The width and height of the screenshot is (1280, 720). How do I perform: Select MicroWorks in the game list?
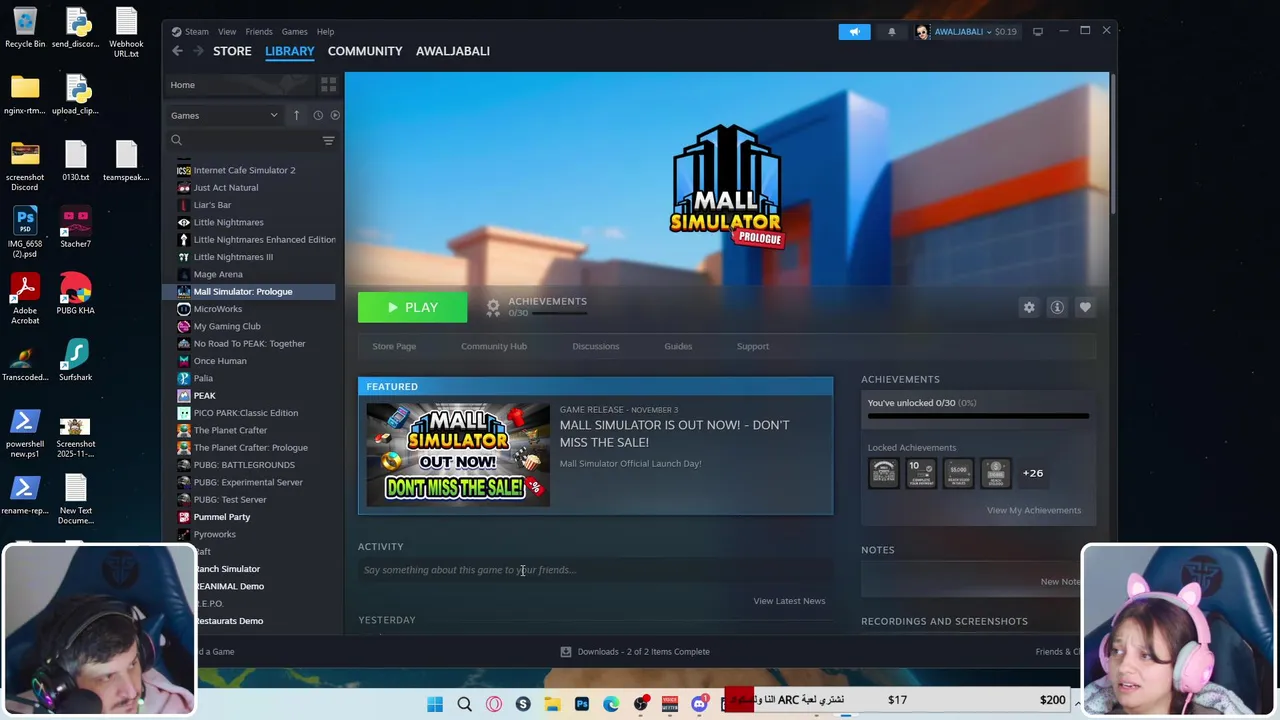(x=217, y=309)
